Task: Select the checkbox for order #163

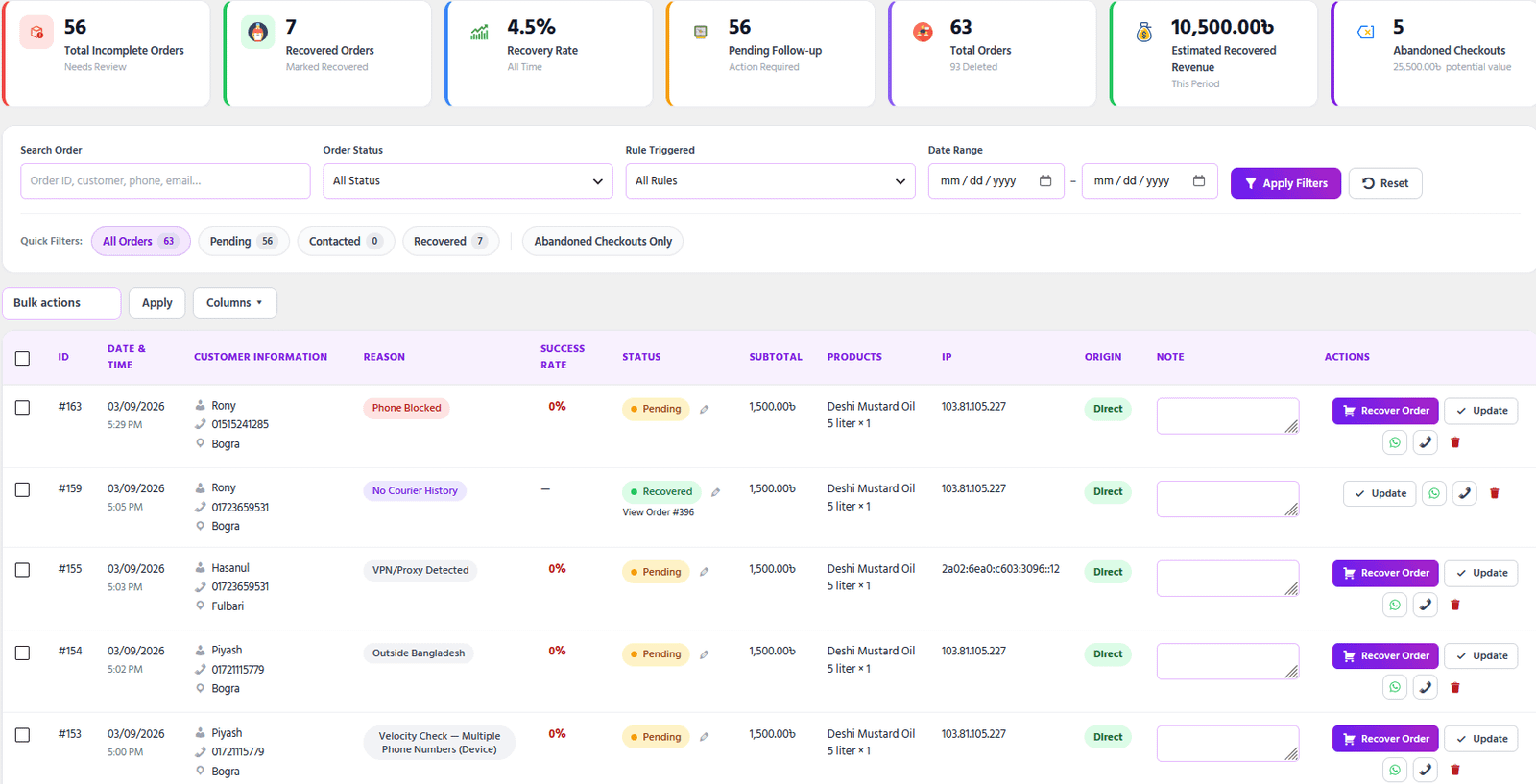Action: click(23, 408)
